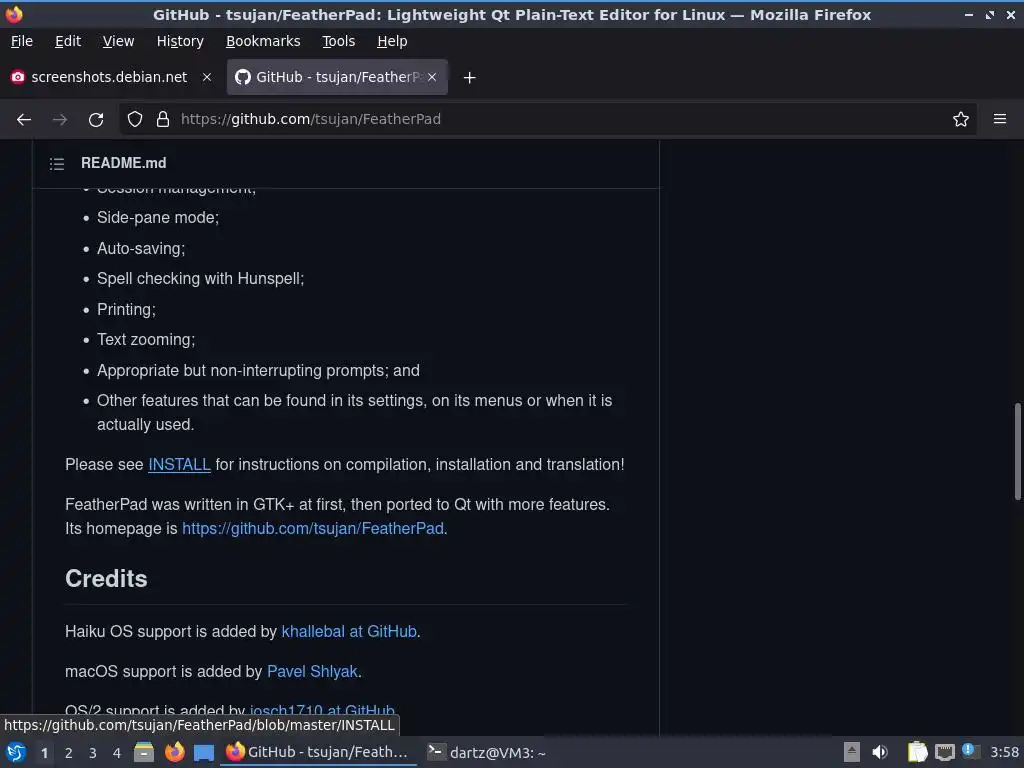Switch to the screenshots.debian.net tab
Viewport: 1024px width, 768px height.
pos(111,77)
